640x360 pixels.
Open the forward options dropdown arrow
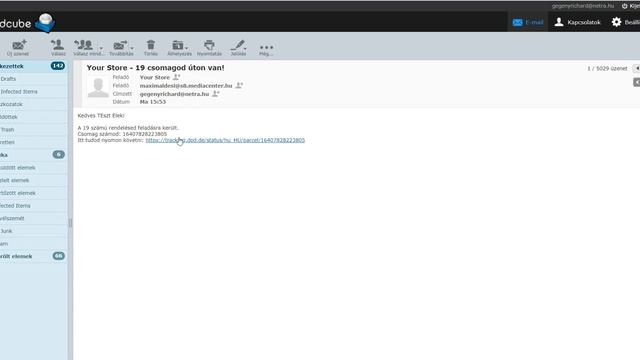pyautogui.click(x=132, y=48)
